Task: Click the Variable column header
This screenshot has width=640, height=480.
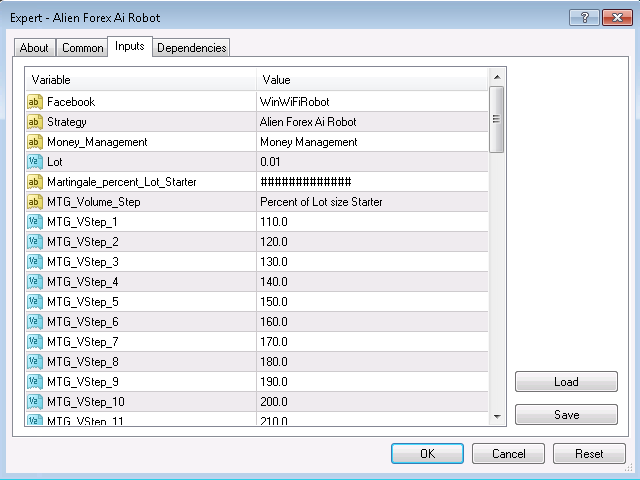Action: click(x=140, y=79)
